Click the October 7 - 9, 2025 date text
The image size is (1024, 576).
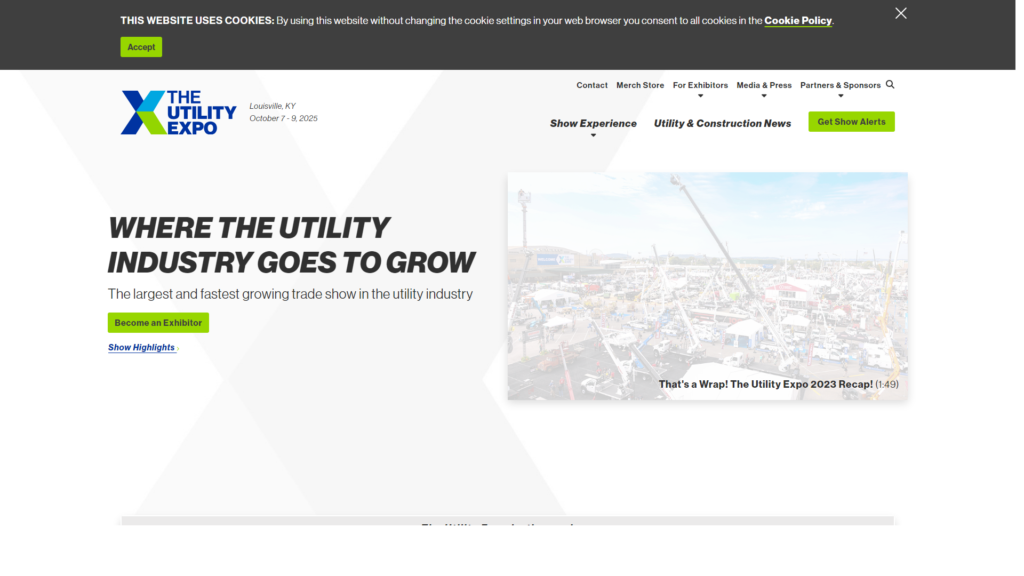(285, 120)
